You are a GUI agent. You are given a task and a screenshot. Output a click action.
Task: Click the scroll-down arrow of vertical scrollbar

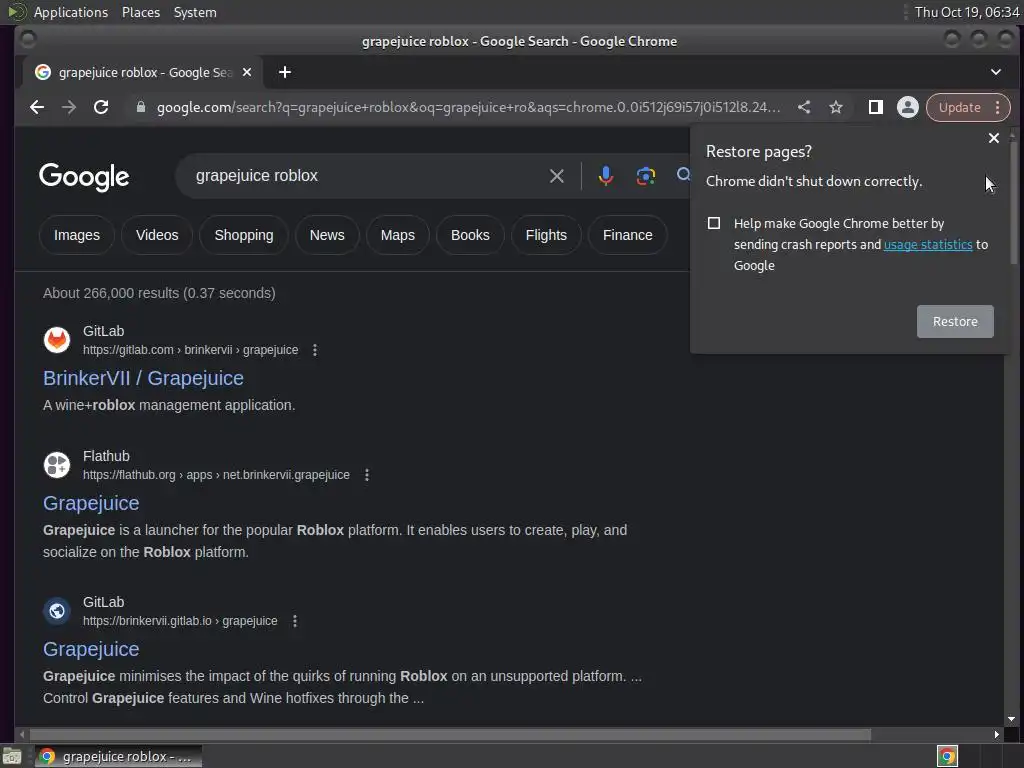(1012, 719)
